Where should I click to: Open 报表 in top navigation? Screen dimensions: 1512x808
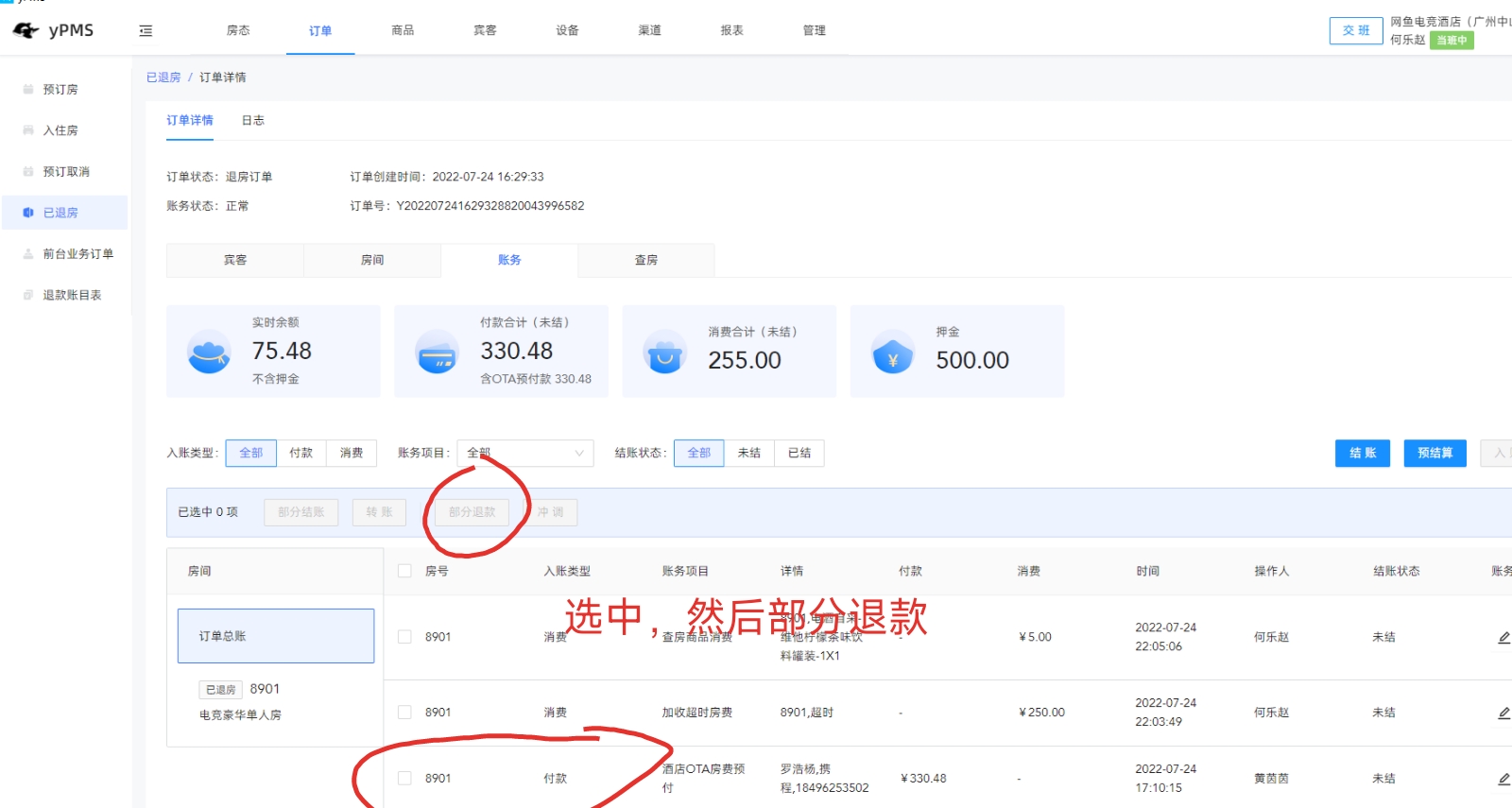point(731,30)
